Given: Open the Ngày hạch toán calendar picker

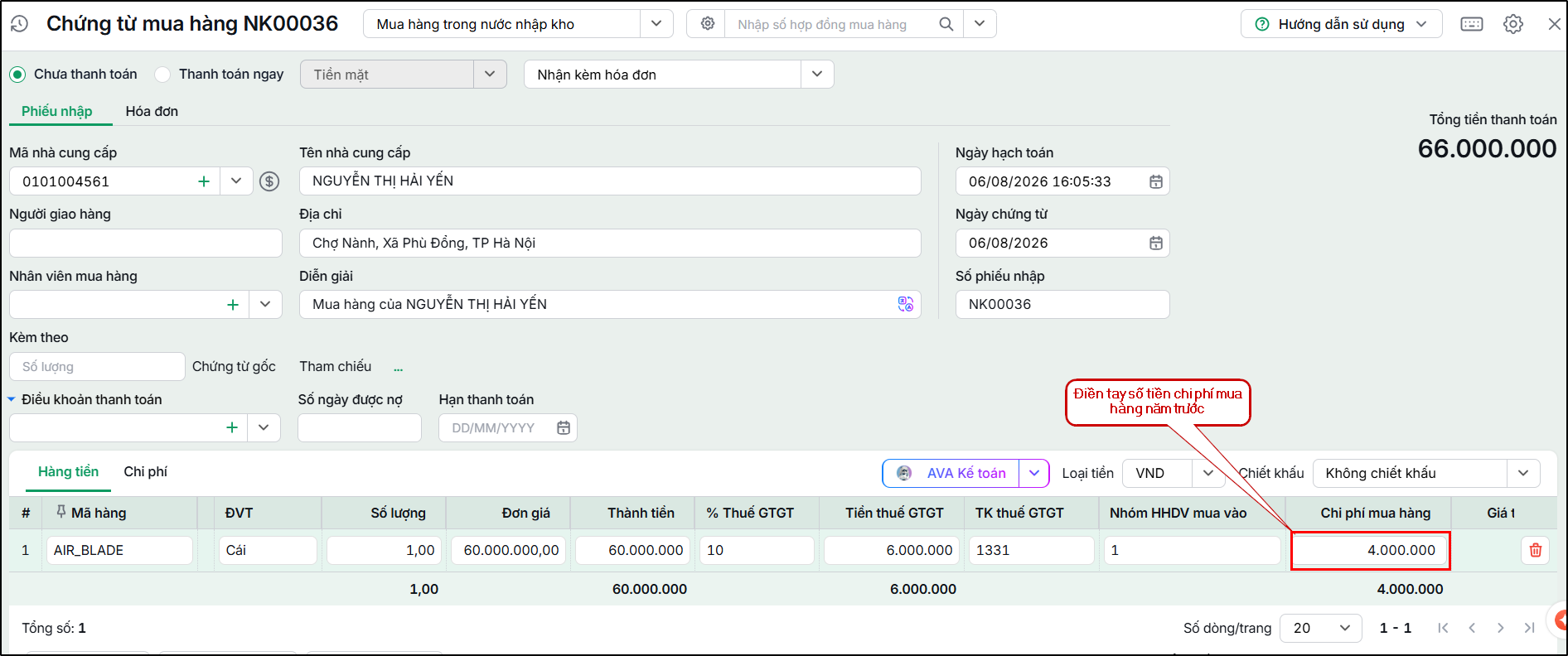Looking at the screenshot, I should 1156,181.
